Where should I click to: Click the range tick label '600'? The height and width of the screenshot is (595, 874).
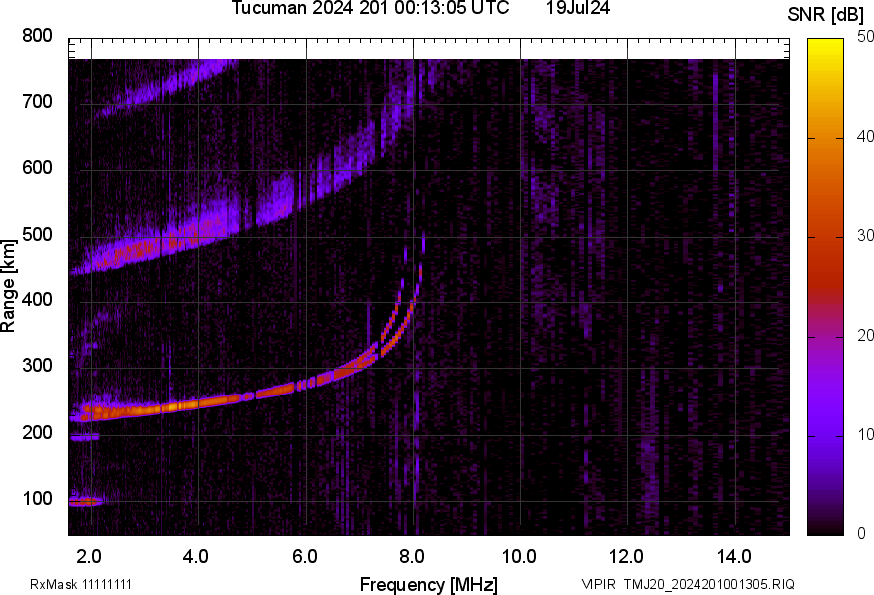[x=37, y=168]
